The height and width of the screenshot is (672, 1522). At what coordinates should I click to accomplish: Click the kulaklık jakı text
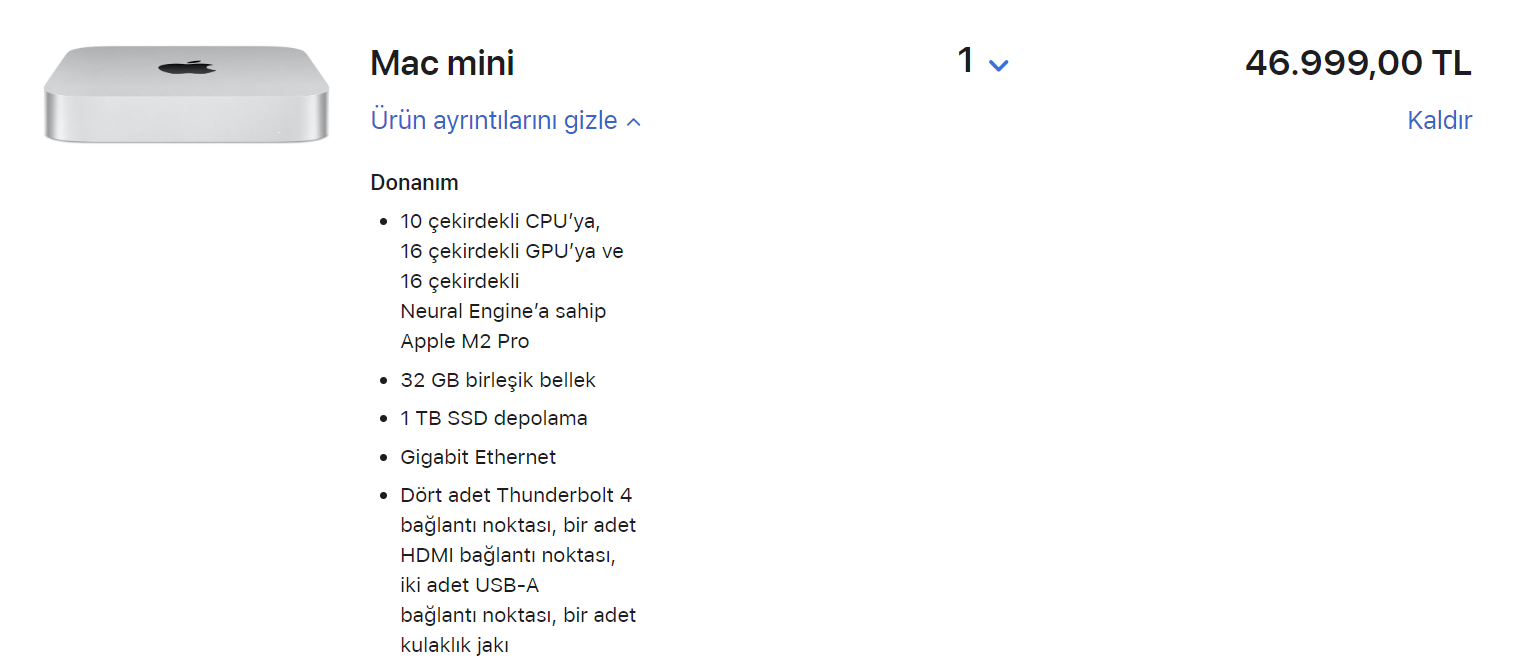(455, 645)
